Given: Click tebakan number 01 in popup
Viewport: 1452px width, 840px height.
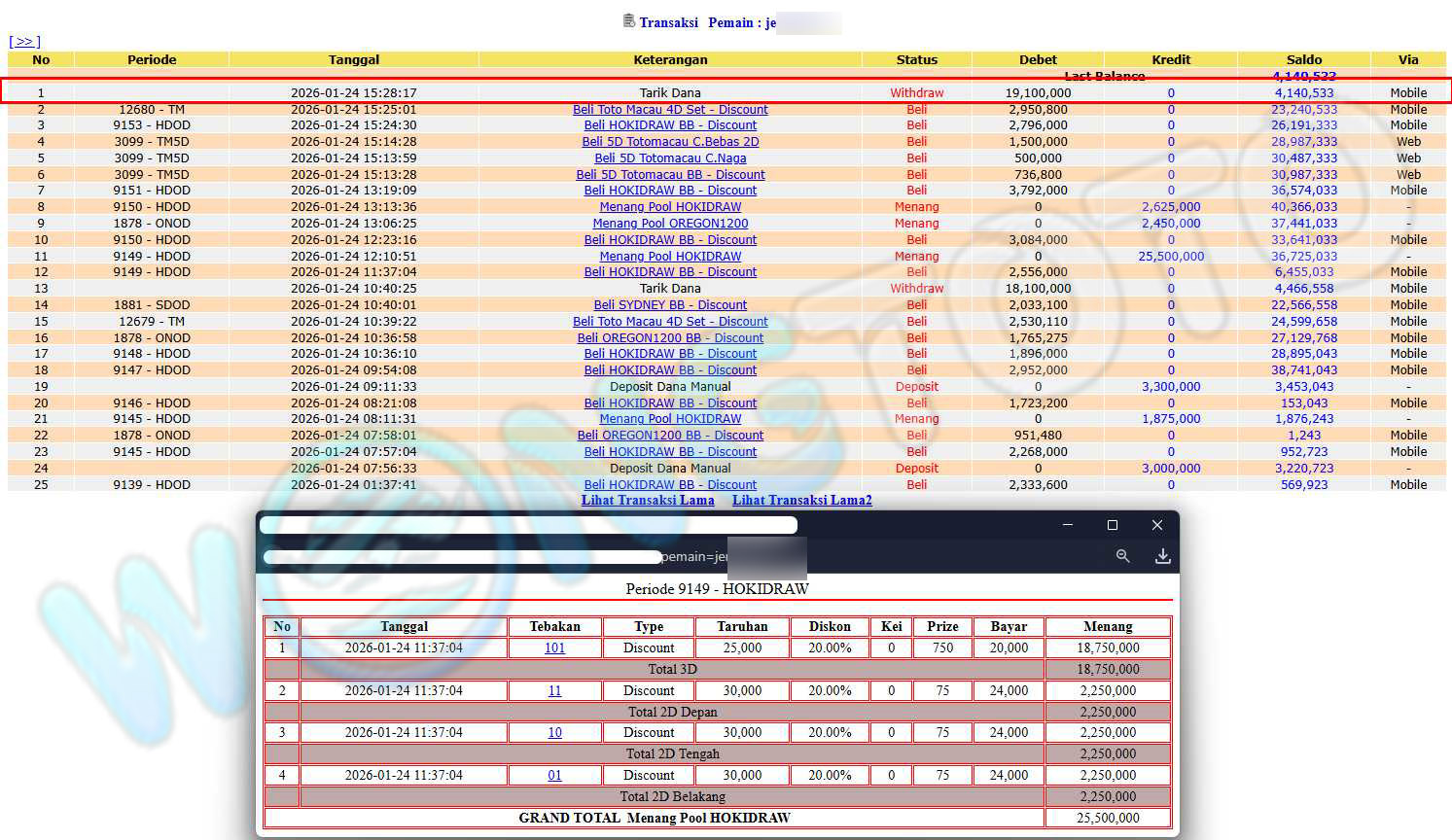Looking at the screenshot, I should 554,776.
